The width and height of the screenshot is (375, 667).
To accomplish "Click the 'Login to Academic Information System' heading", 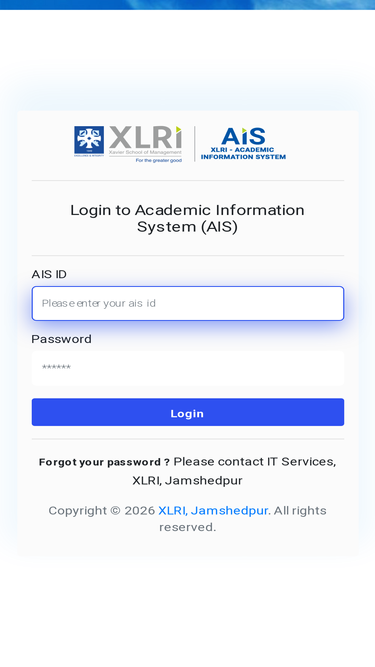I will pos(187,218).
